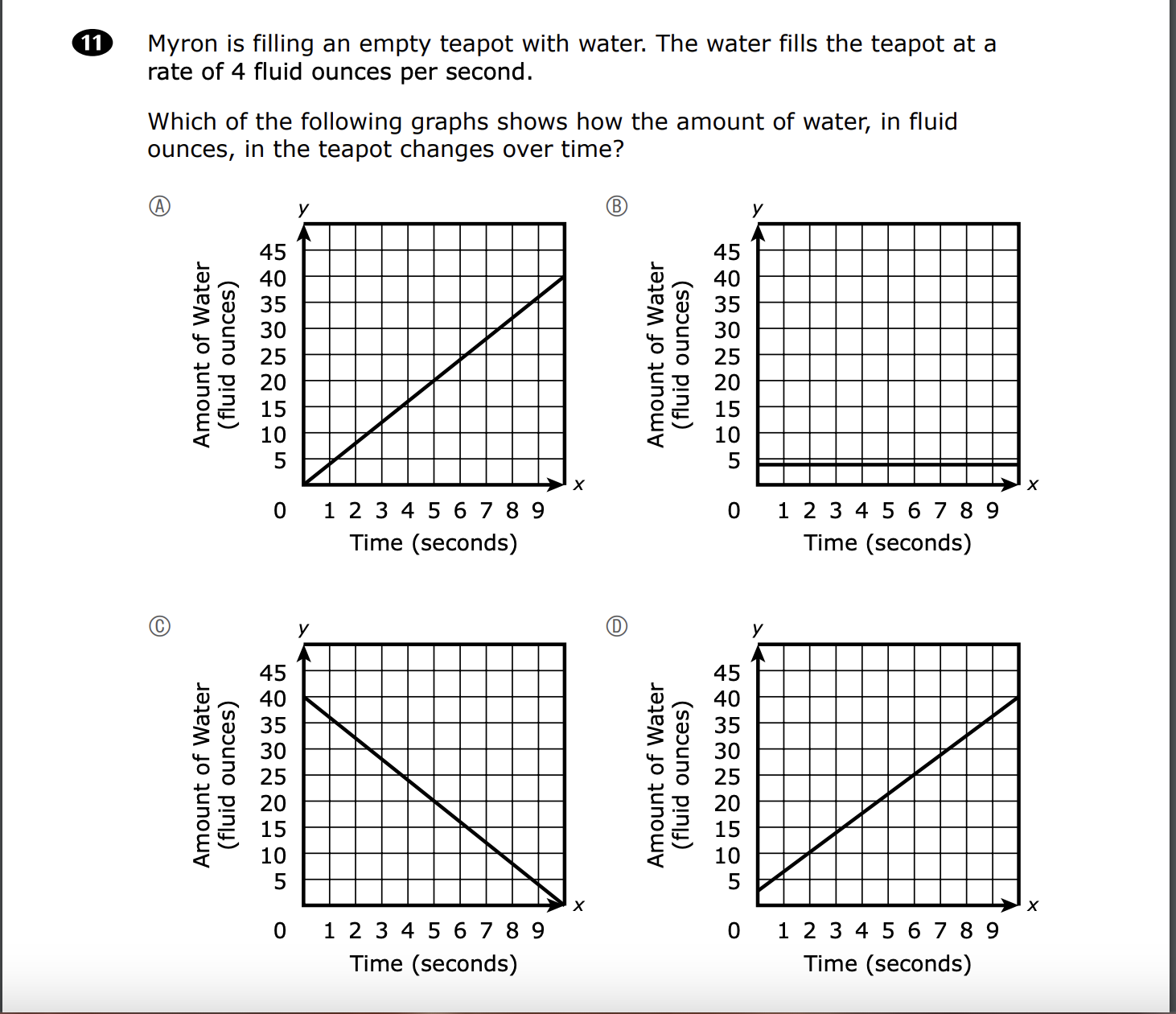Click the "Myron is filling an empty teapot" sentence
Viewport: 1176px width, 1014px height.
tap(571, 43)
